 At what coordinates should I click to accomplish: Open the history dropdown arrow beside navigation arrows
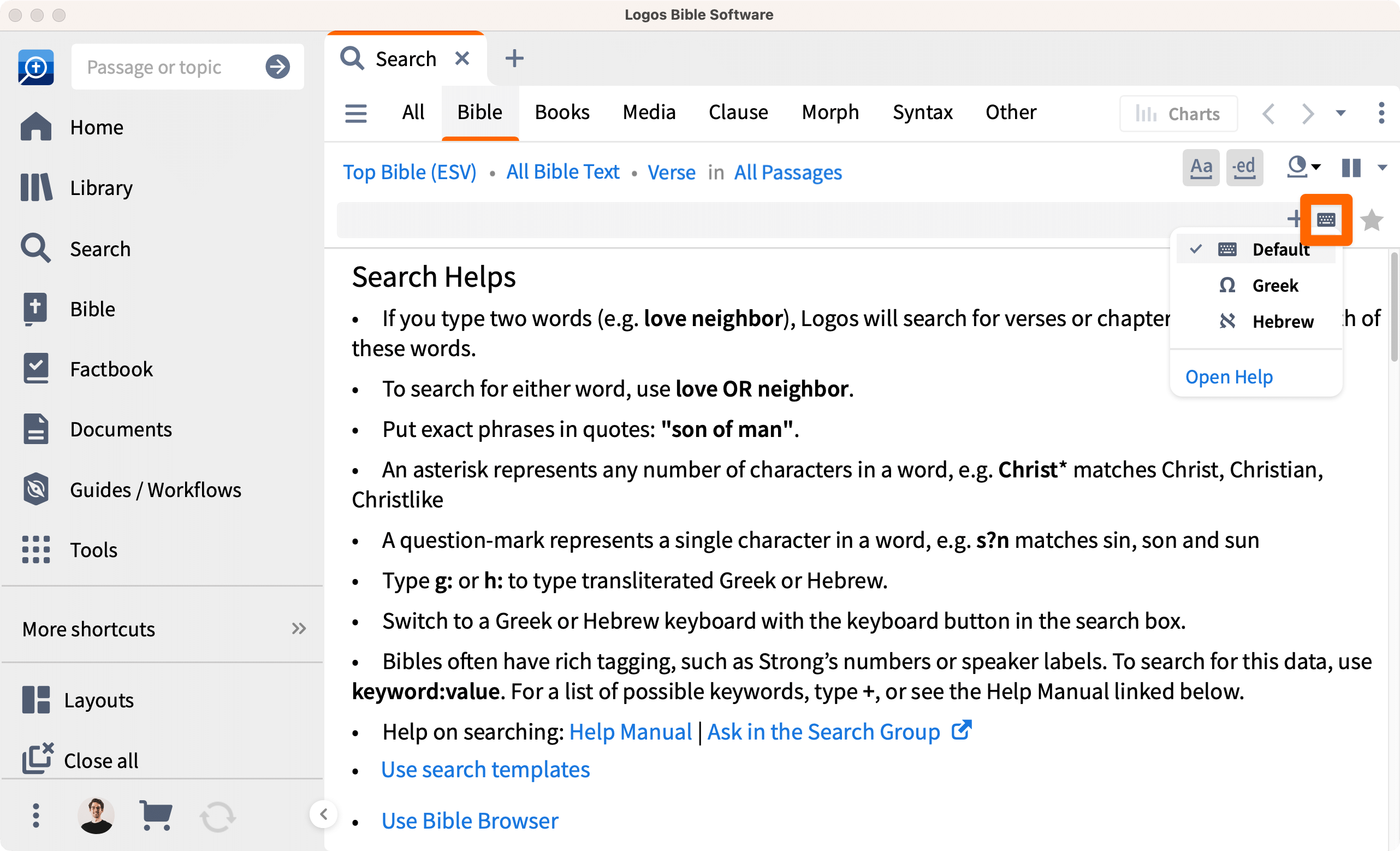(1341, 113)
